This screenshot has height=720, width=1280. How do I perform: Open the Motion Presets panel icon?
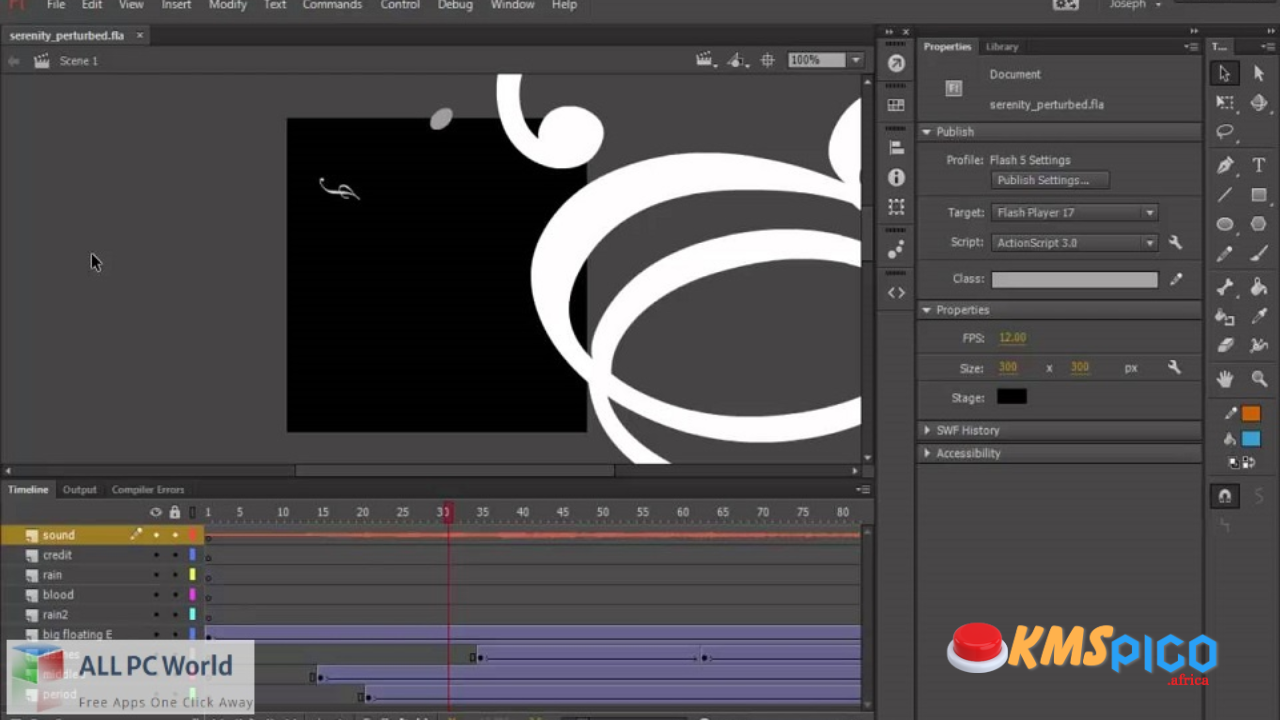[x=896, y=250]
